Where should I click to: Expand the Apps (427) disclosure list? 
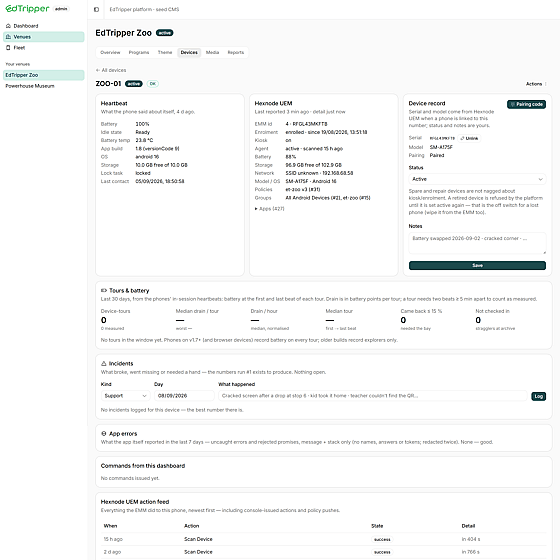(270, 209)
